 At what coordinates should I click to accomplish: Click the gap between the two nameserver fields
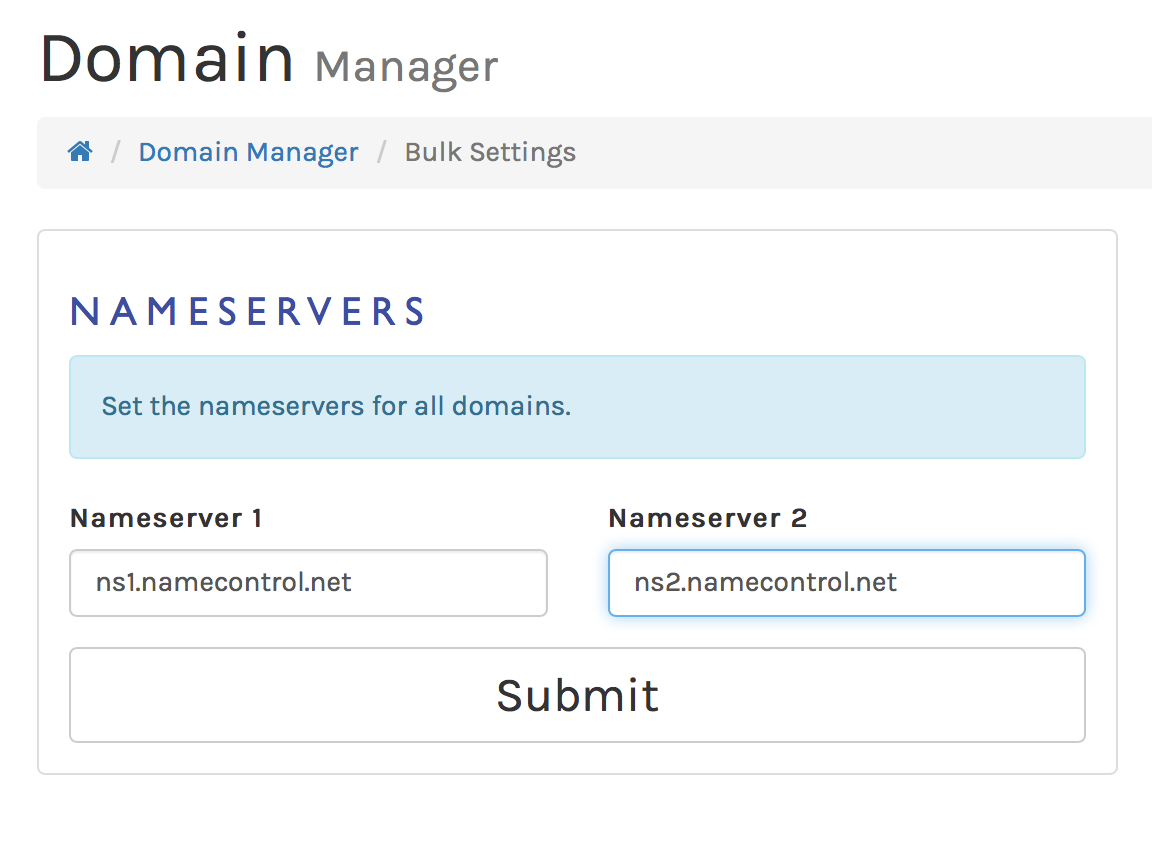578,583
